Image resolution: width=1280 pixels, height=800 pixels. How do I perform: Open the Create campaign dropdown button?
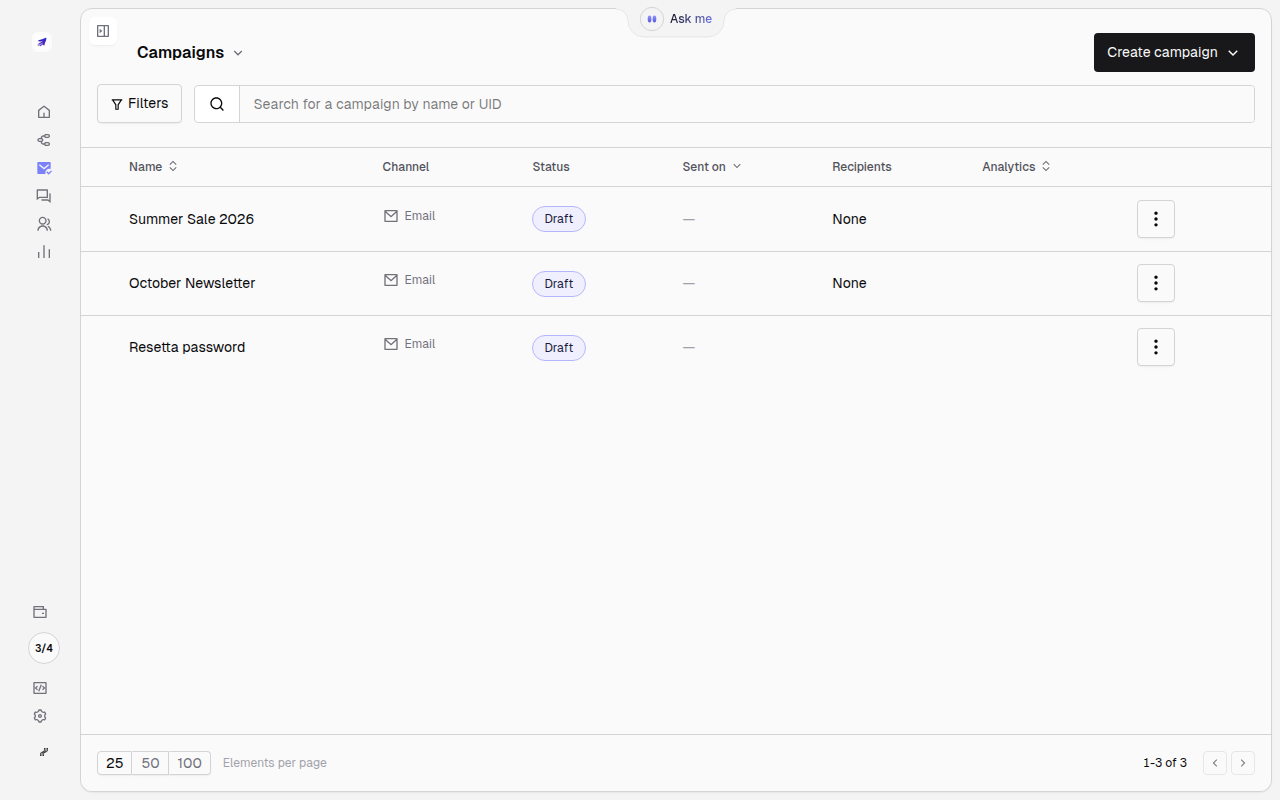click(1174, 52)
